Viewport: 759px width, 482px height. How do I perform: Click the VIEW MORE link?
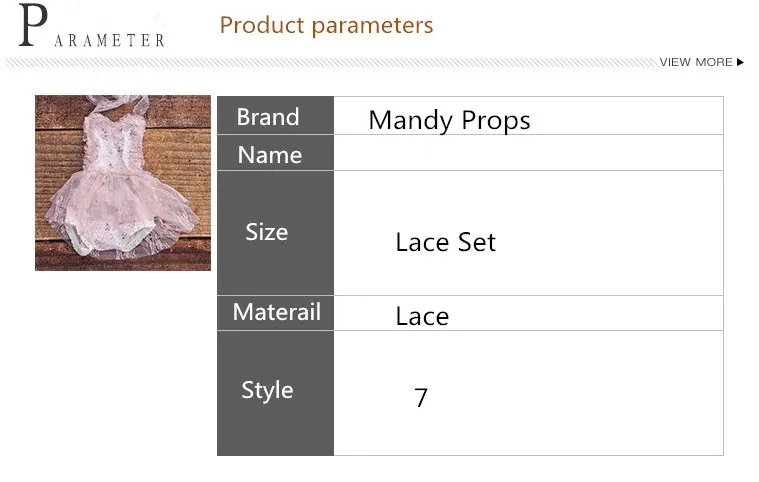click(x=695, y=62)
